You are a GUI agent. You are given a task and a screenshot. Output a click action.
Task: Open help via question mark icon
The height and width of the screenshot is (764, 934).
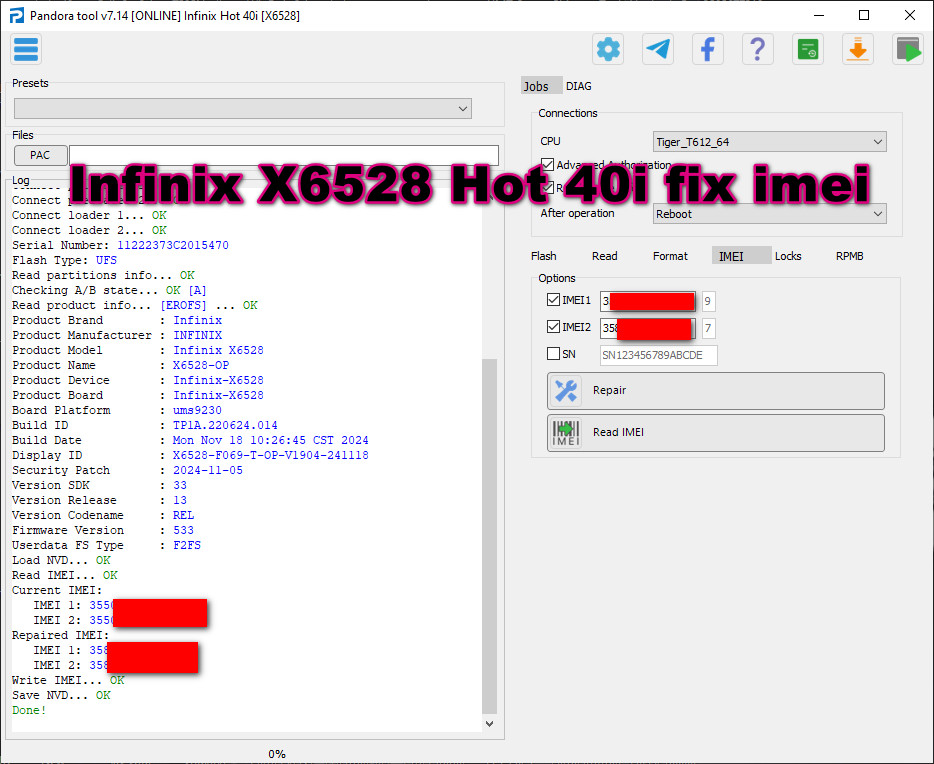coord(758,49)
